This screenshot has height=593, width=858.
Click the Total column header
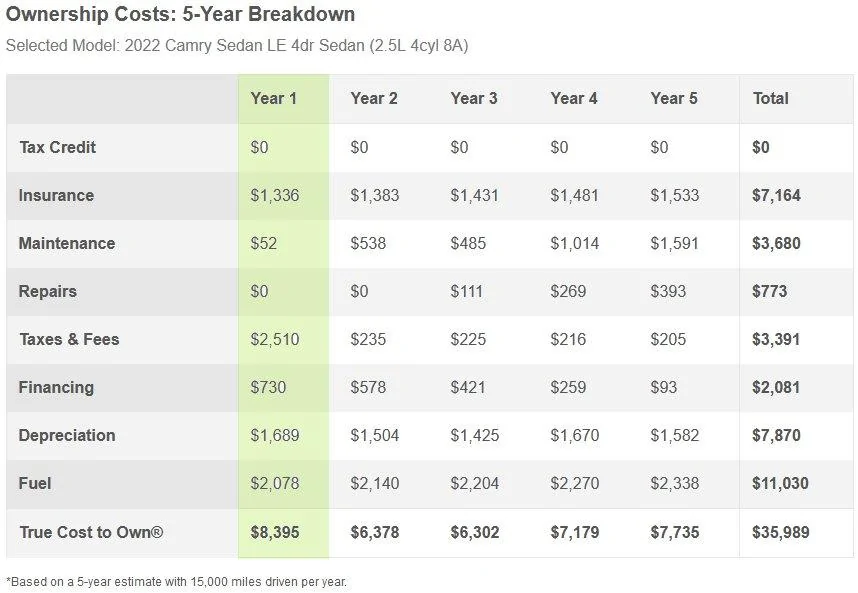pos(770,98)
